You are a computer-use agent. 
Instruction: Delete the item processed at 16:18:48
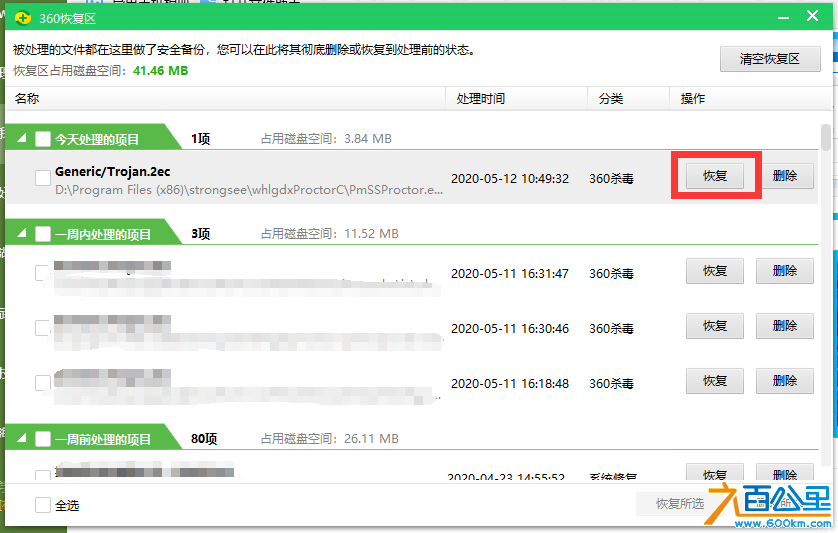click(785, 381)
